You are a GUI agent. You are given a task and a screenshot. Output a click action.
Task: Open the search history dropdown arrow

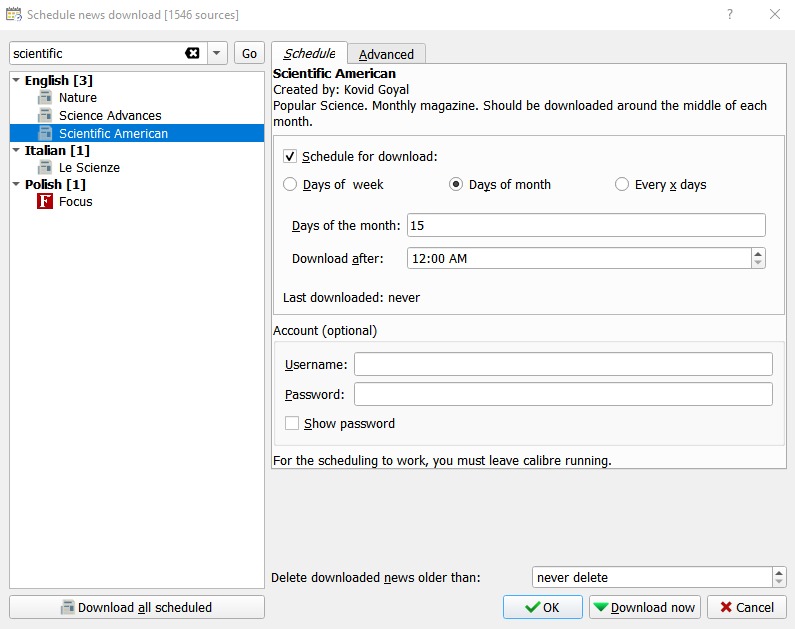pyautogui.click(x=216, y=53)
